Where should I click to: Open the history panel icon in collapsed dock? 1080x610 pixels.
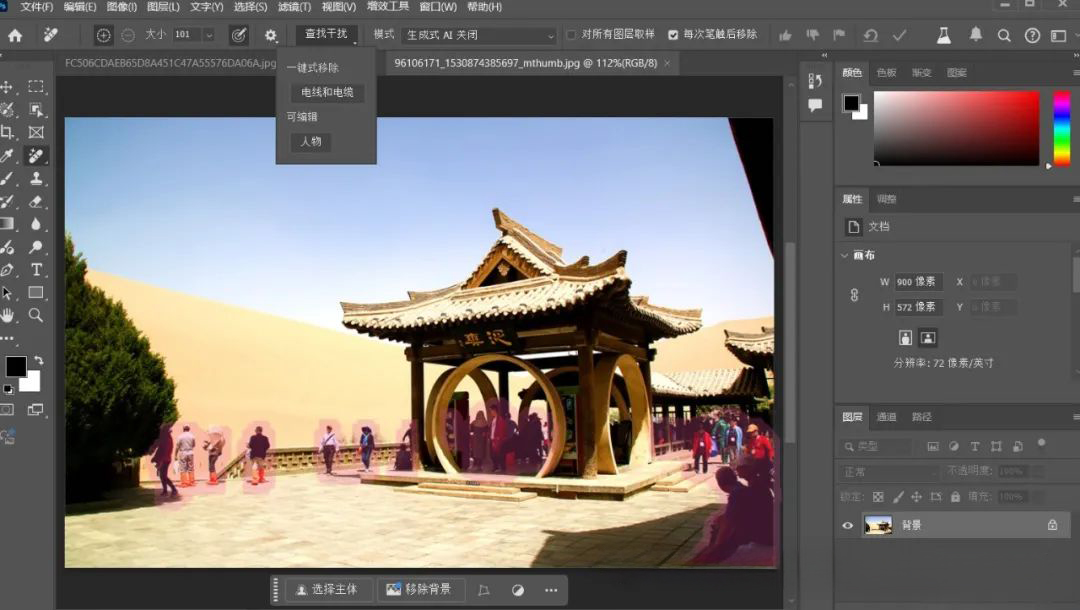815,81
